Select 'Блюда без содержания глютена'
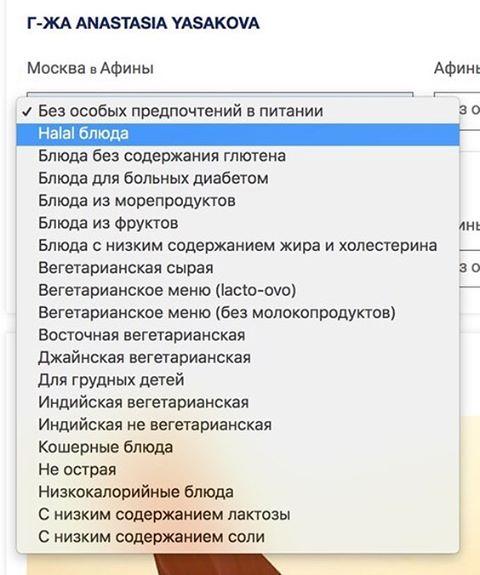This screenshot has height=575, width=480. click(x=238, y=156)
